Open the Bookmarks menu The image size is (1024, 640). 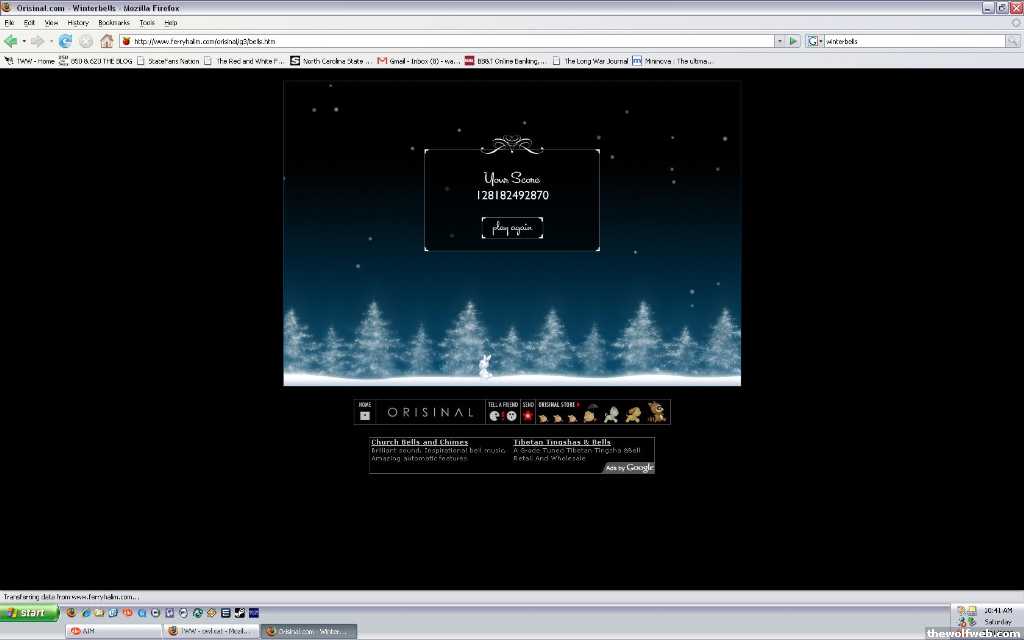click(113, 22)
